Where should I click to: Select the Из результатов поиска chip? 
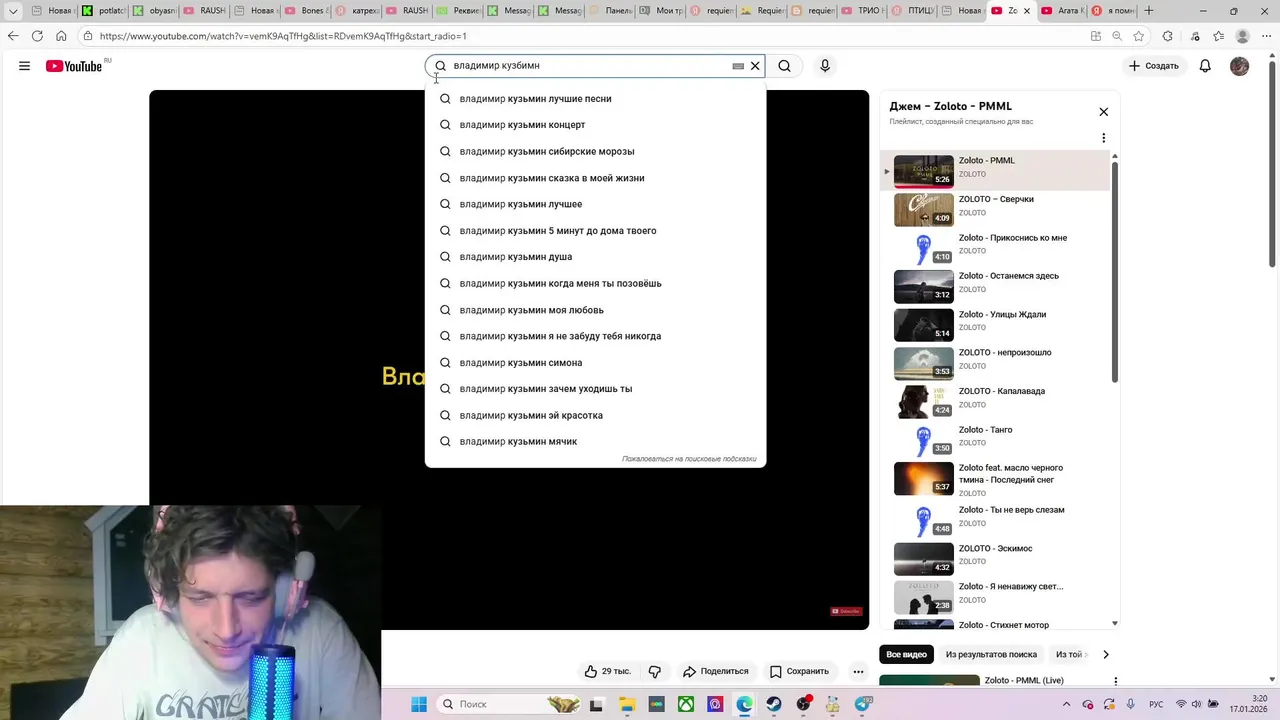pyautogui.click(x=991, y=654)
